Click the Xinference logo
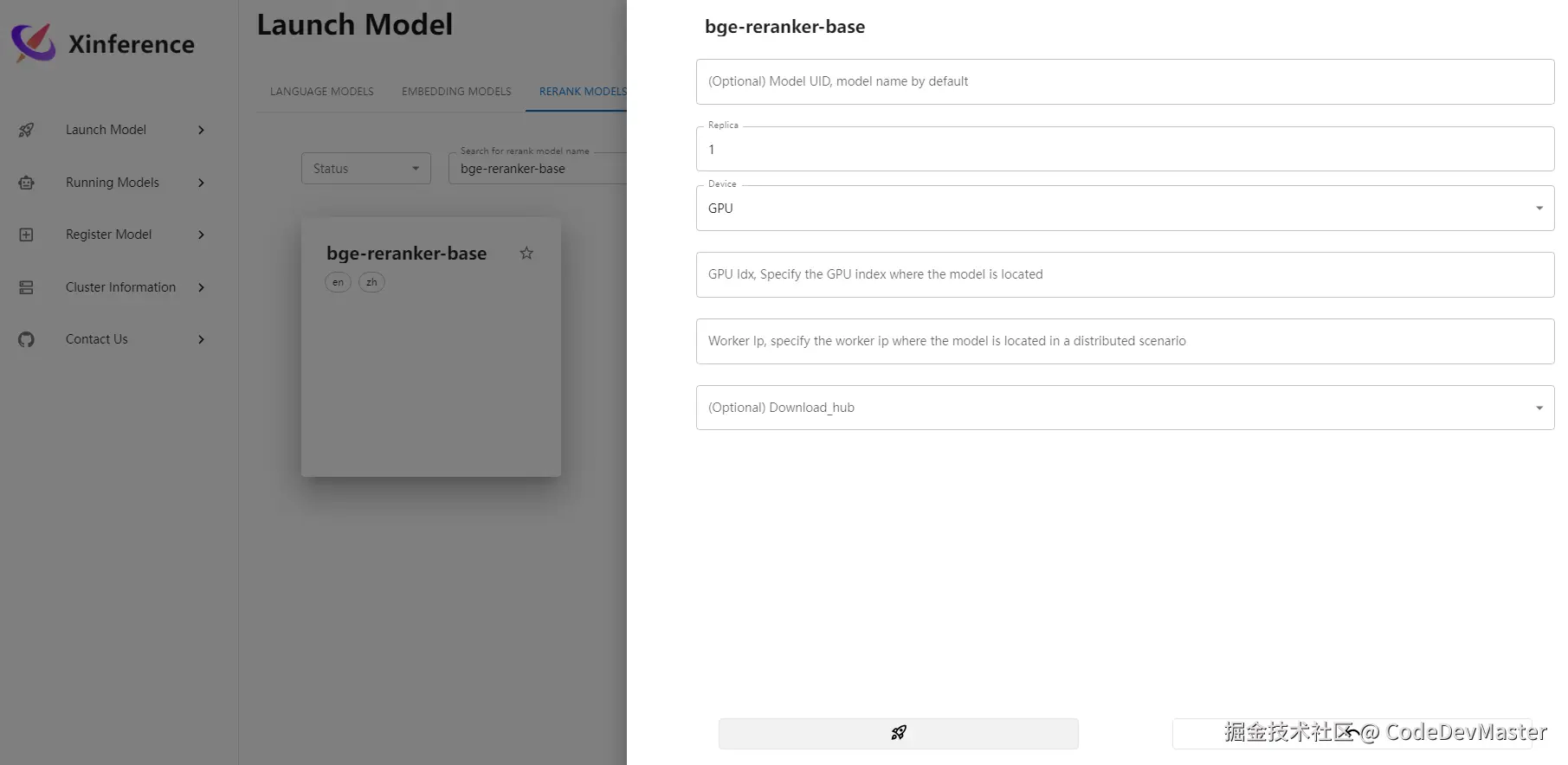The height and width of the screenshot is (765, 1568). [34, 42]
